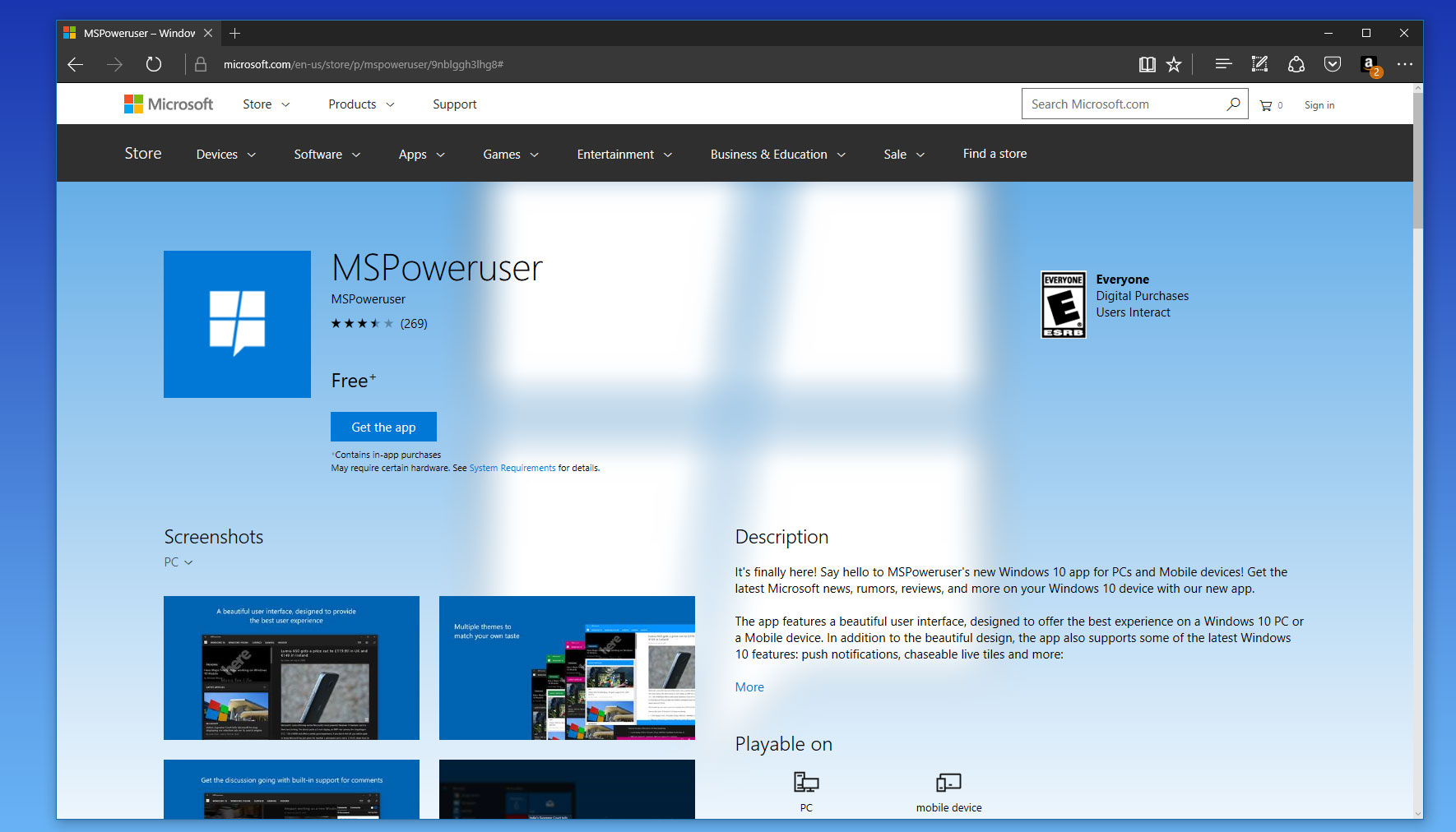Open the Edge Hub panel
This screenshot has width=1456, height=832.
1223,64
